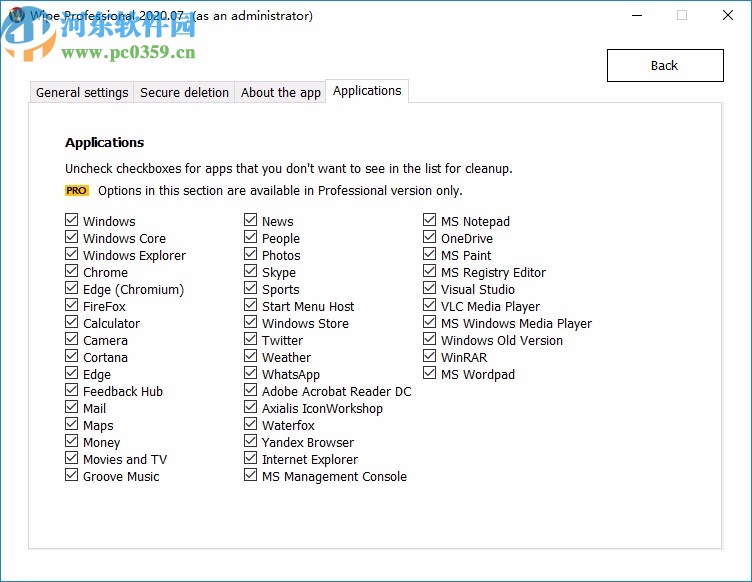This screenshot has height=582, width=752.
Task: Uncheck the WinRAR checkbox
Action: (x=429, y=356)
